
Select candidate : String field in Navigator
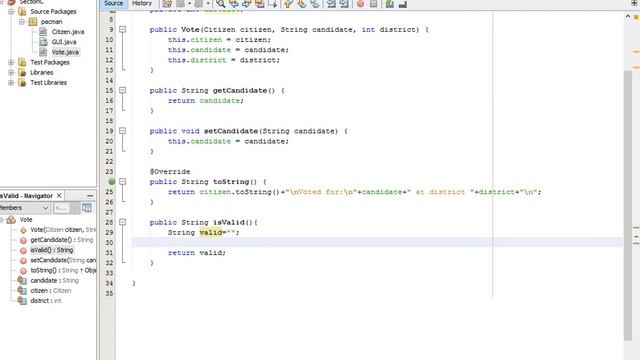(54, 280)
